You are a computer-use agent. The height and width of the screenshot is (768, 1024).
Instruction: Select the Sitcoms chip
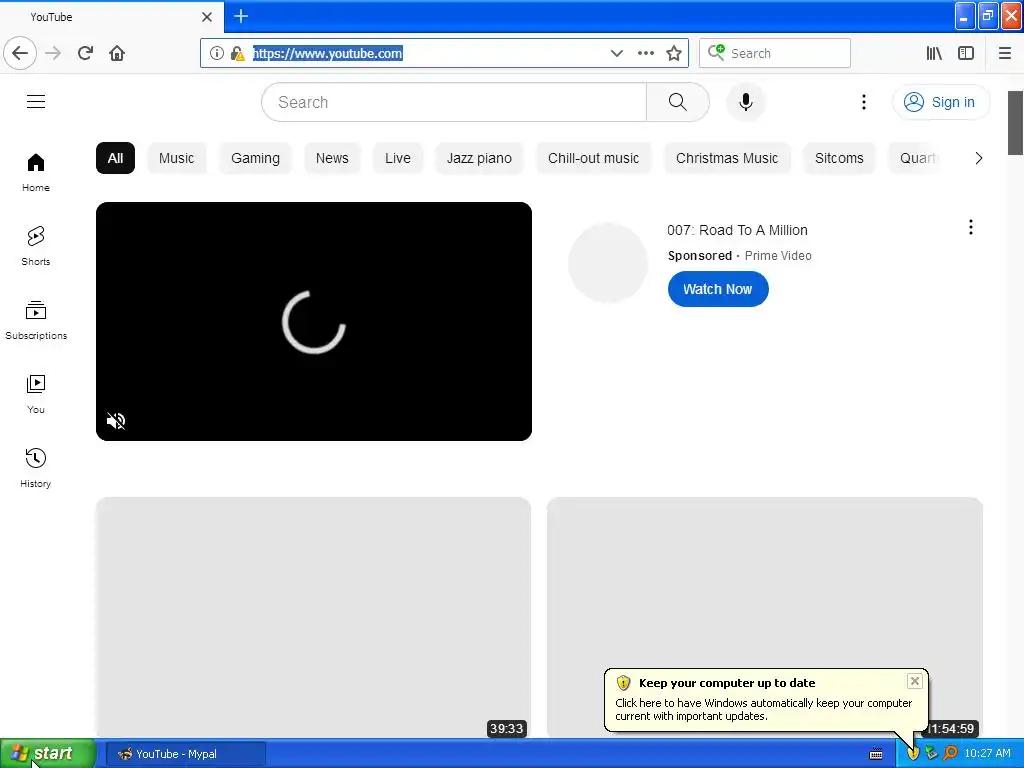point(839,158)
